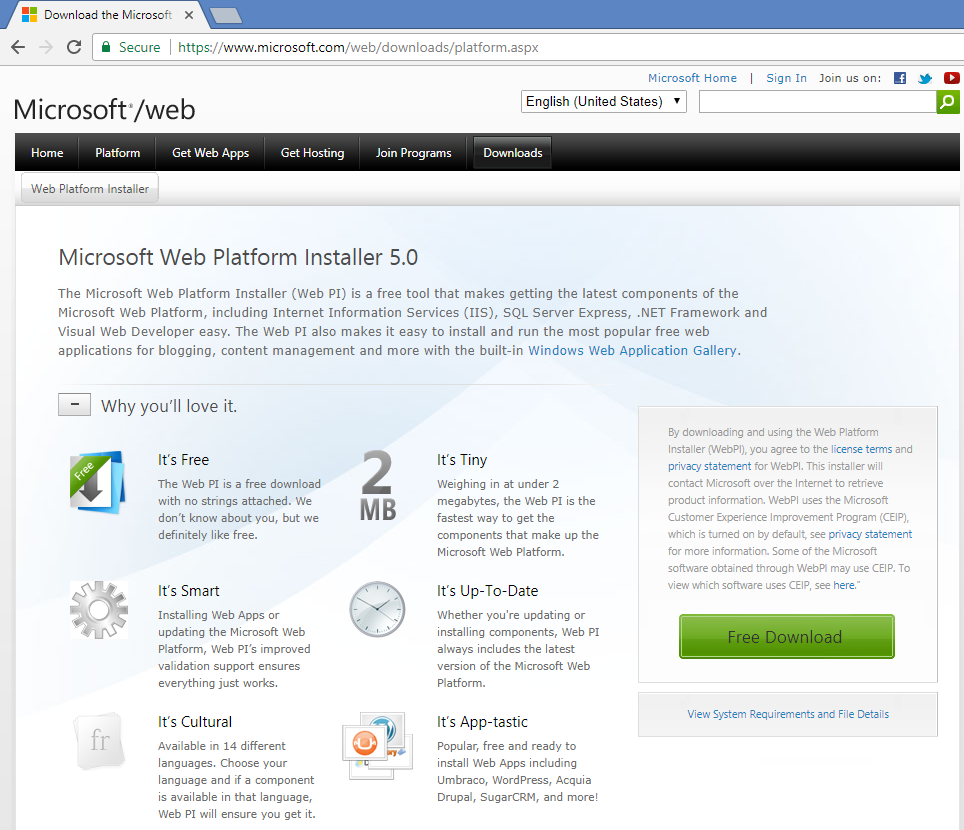The width and height of the screenshot is (964, 830).
Task: Click the Sign In link
Action: tap(786, 78)
